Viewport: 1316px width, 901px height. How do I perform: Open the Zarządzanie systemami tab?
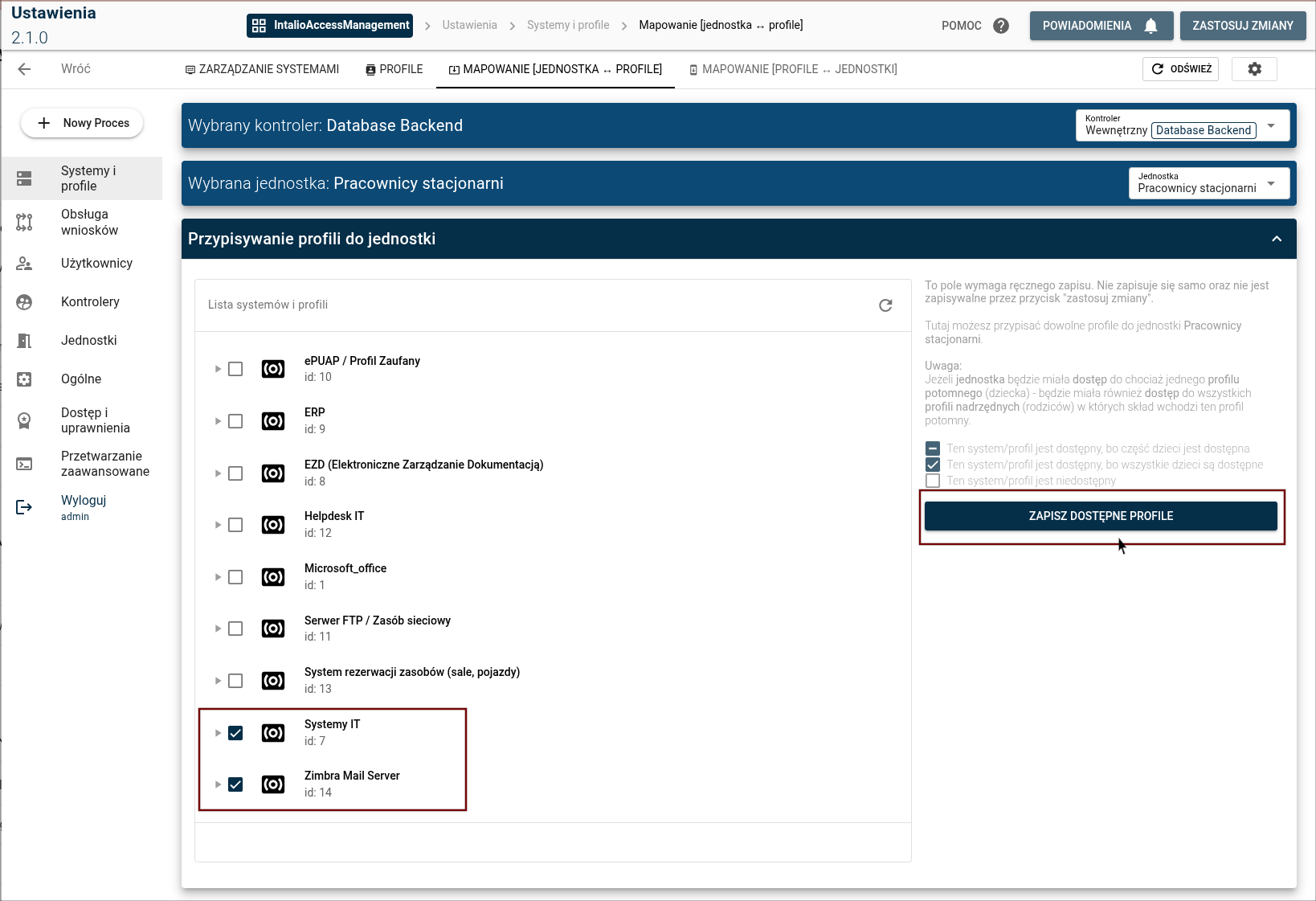(262, 69)
